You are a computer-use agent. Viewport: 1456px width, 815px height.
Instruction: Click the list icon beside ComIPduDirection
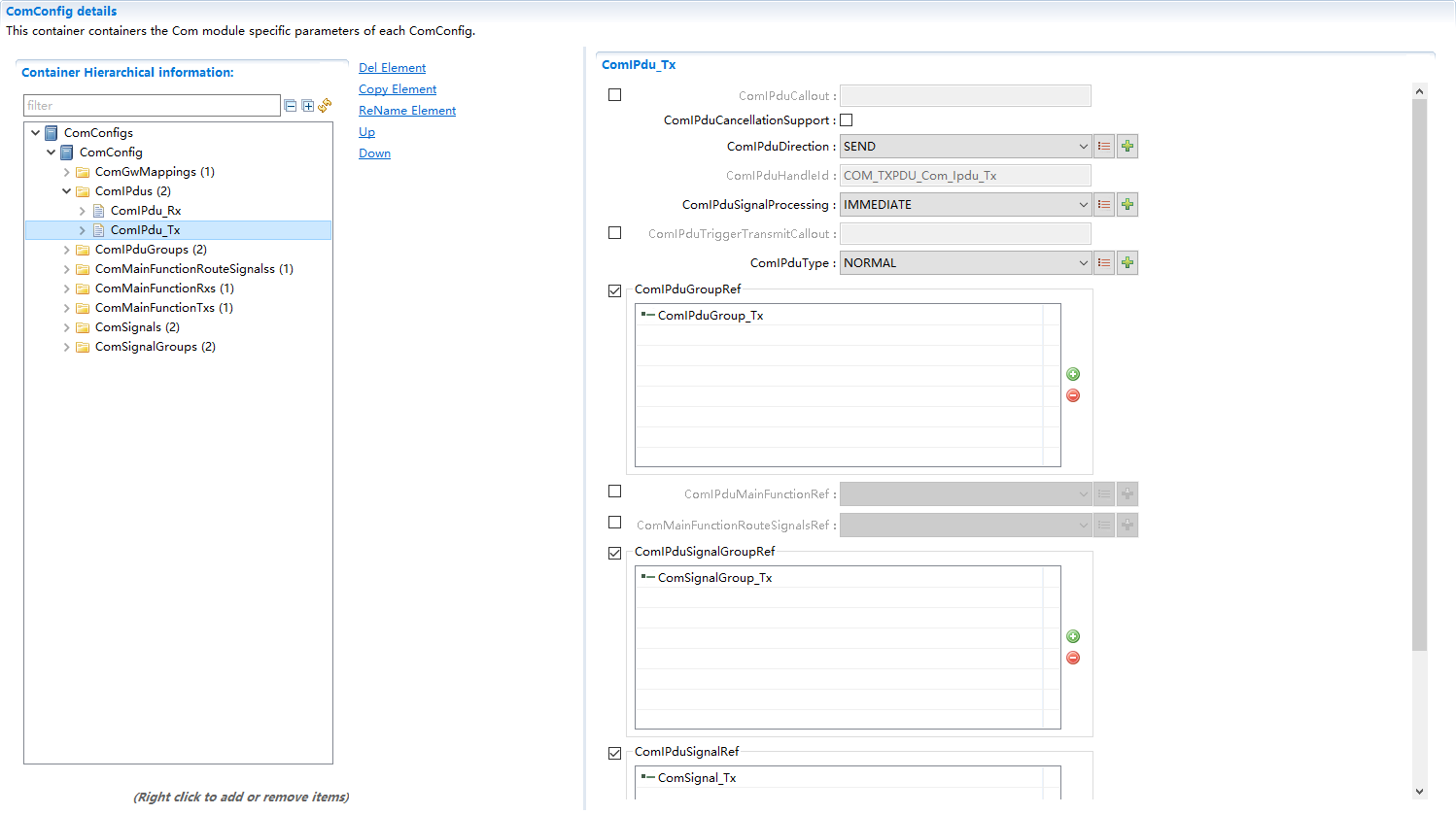(1104, 147)
